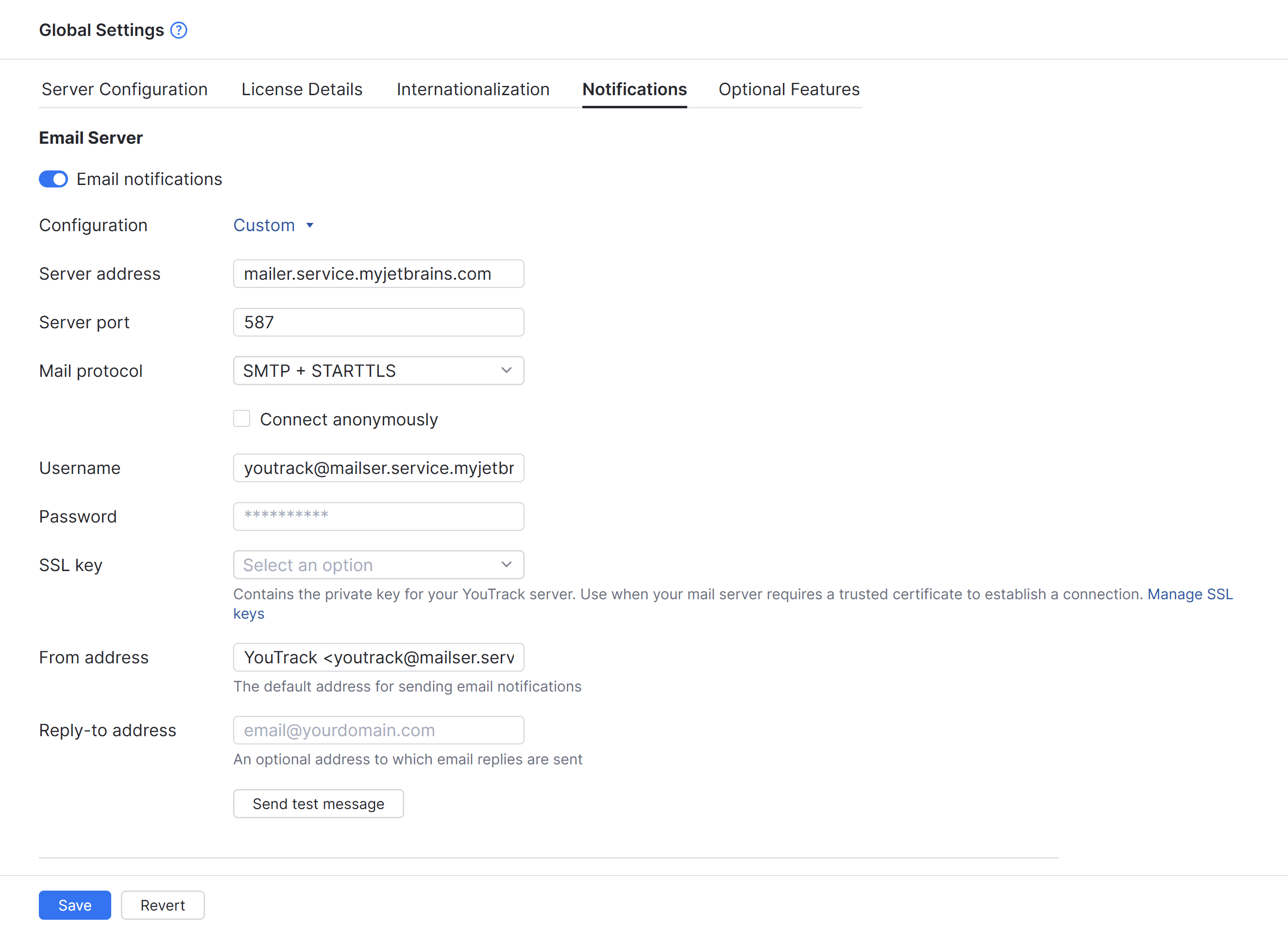Open the Global Settings help icon
1288x928 pixels.
point(178,30)
